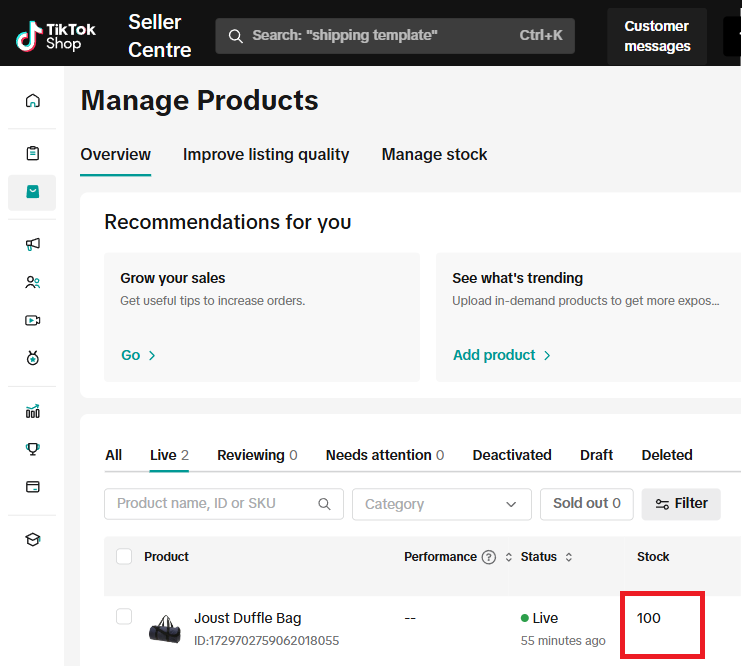Viewport: 742px width, 666px height.
Task: Sort by the Performance column arrows
Action: pyautogui.click(x=508, y=557)
